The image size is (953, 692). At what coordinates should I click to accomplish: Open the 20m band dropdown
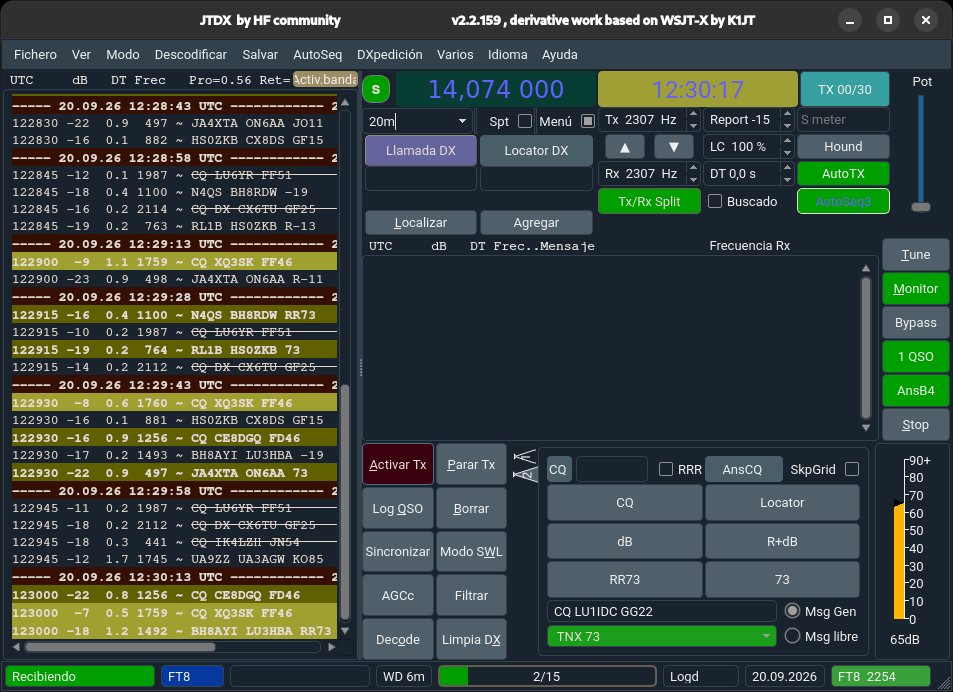pyautogui.click(x=463, y=121)
